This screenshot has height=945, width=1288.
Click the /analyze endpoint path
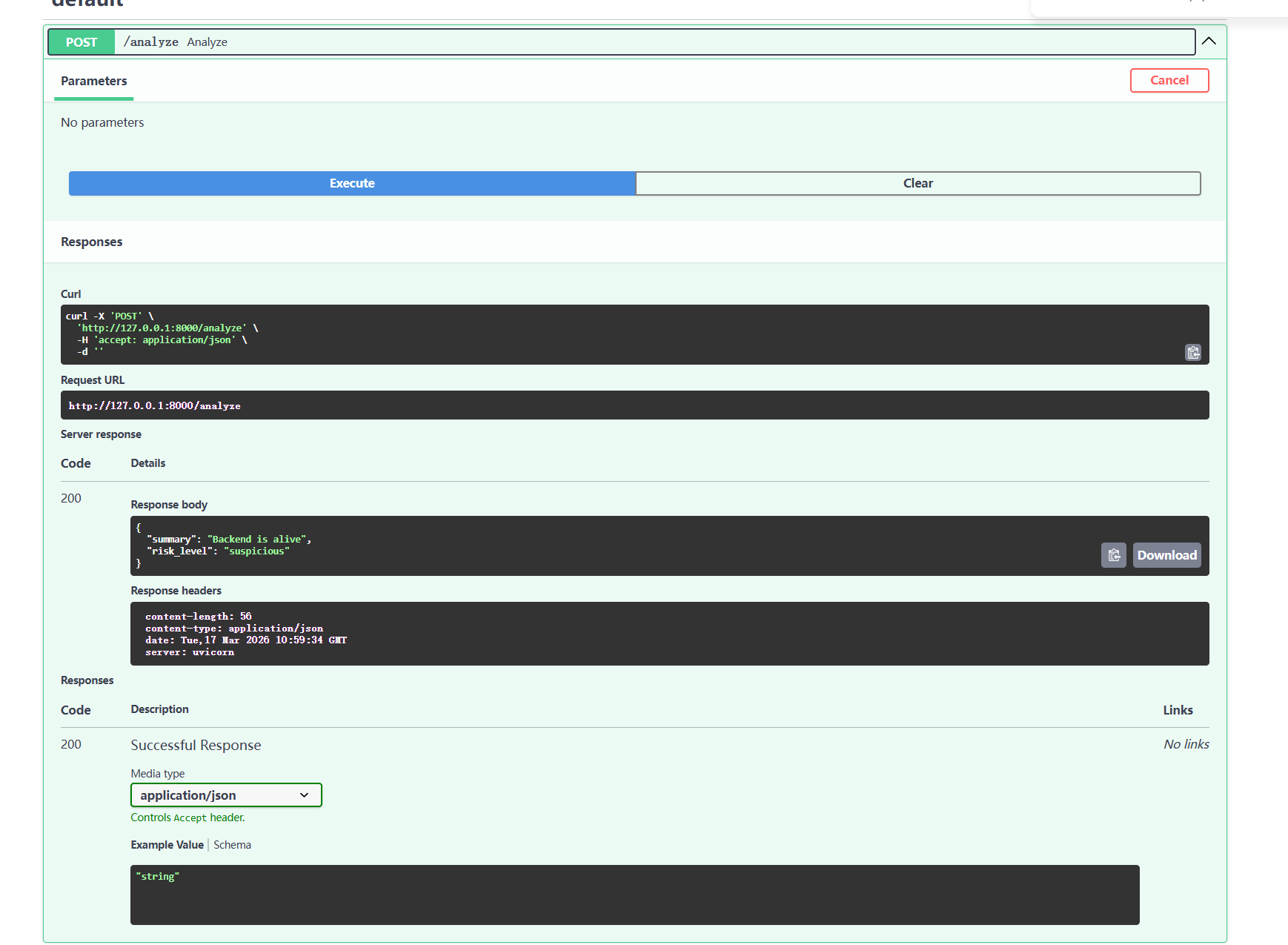click(x=150, y=42)
